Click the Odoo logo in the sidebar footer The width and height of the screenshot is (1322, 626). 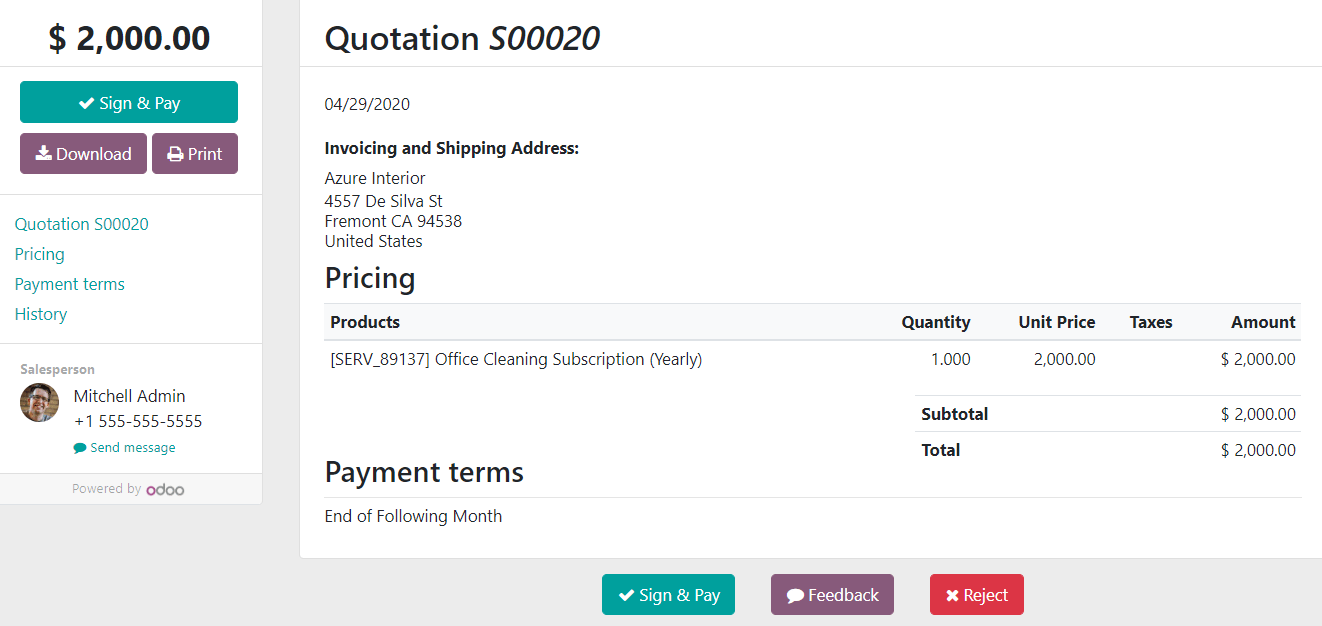[166, 489]
